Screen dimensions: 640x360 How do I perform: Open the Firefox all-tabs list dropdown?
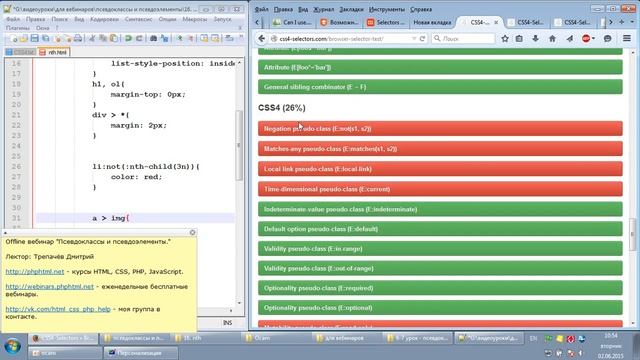coord(632,22)
